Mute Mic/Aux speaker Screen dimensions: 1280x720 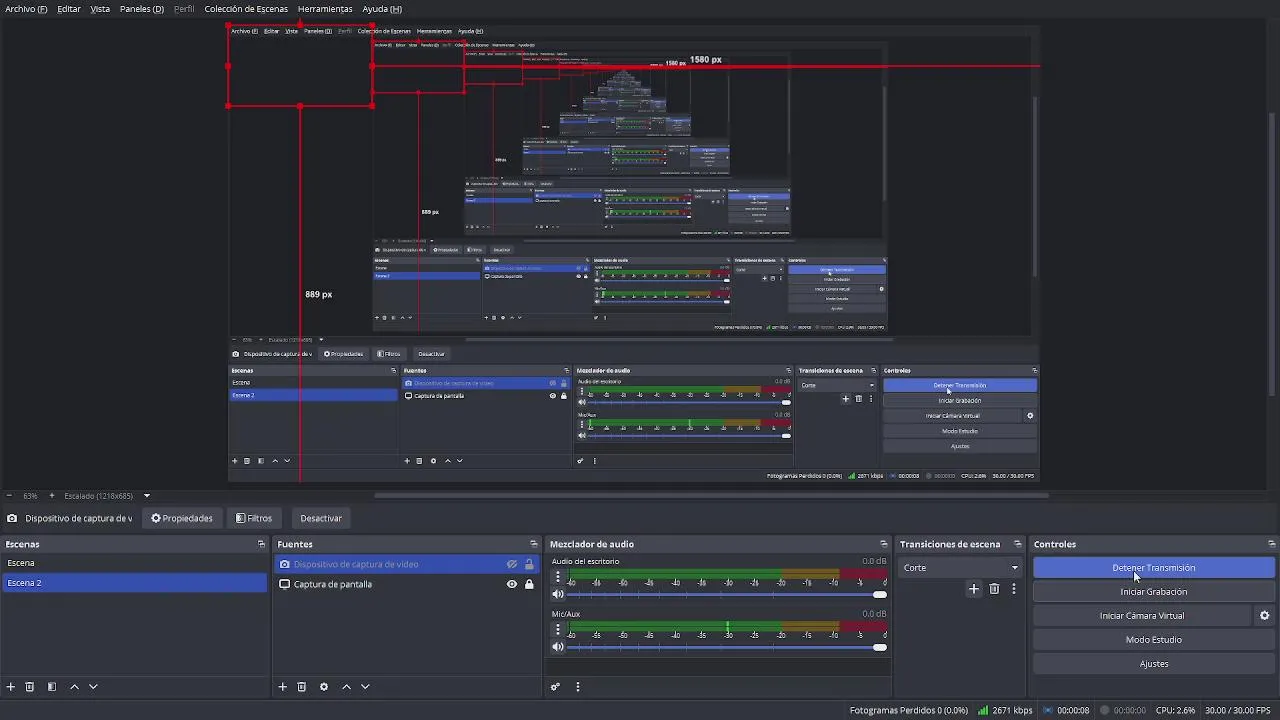pyautogui.click(x=558, y=648)
